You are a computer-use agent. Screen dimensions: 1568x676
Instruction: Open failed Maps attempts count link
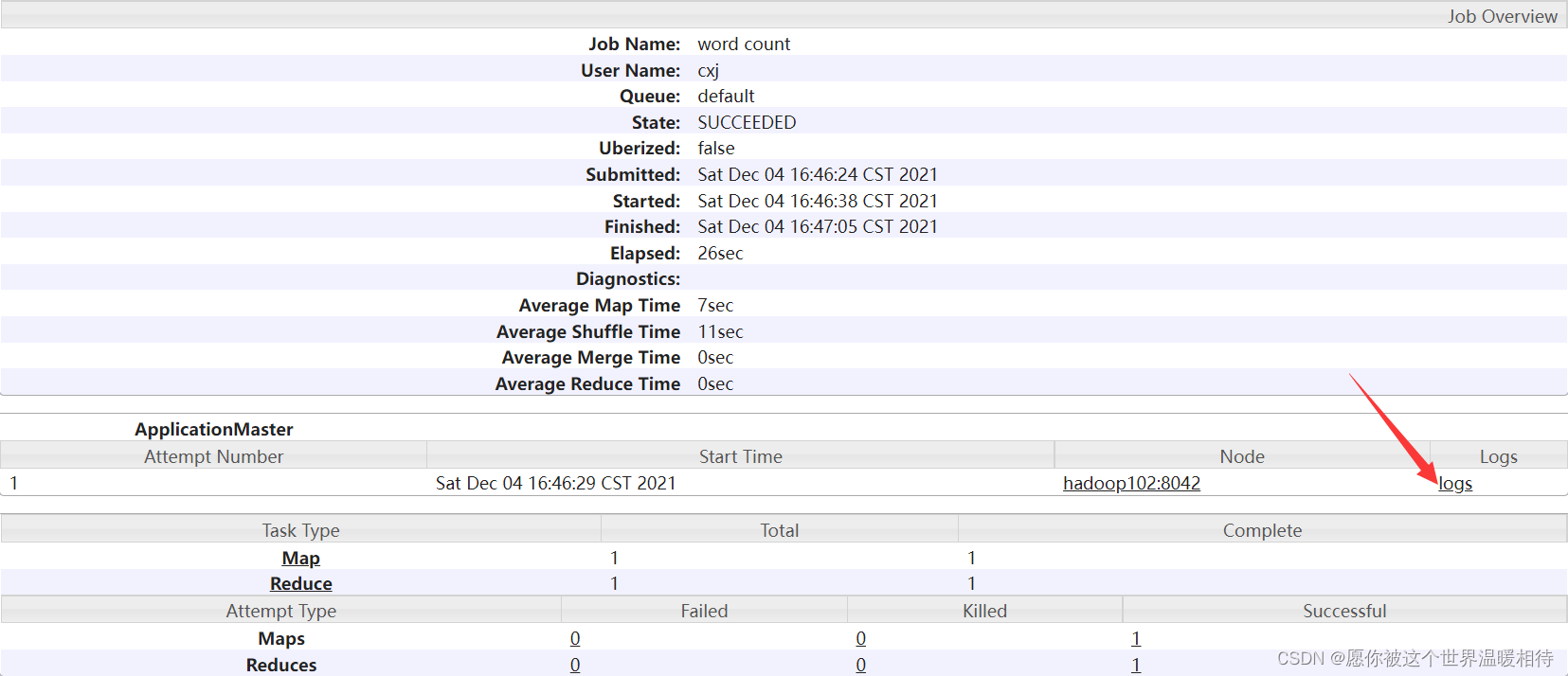point(575,639)
